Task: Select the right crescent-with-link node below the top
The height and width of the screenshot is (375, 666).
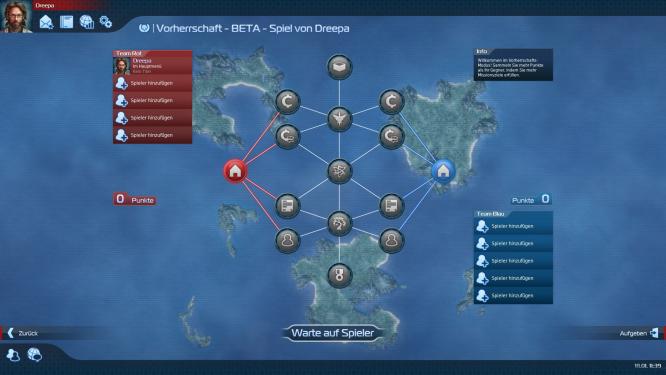Action: (391, 136)
